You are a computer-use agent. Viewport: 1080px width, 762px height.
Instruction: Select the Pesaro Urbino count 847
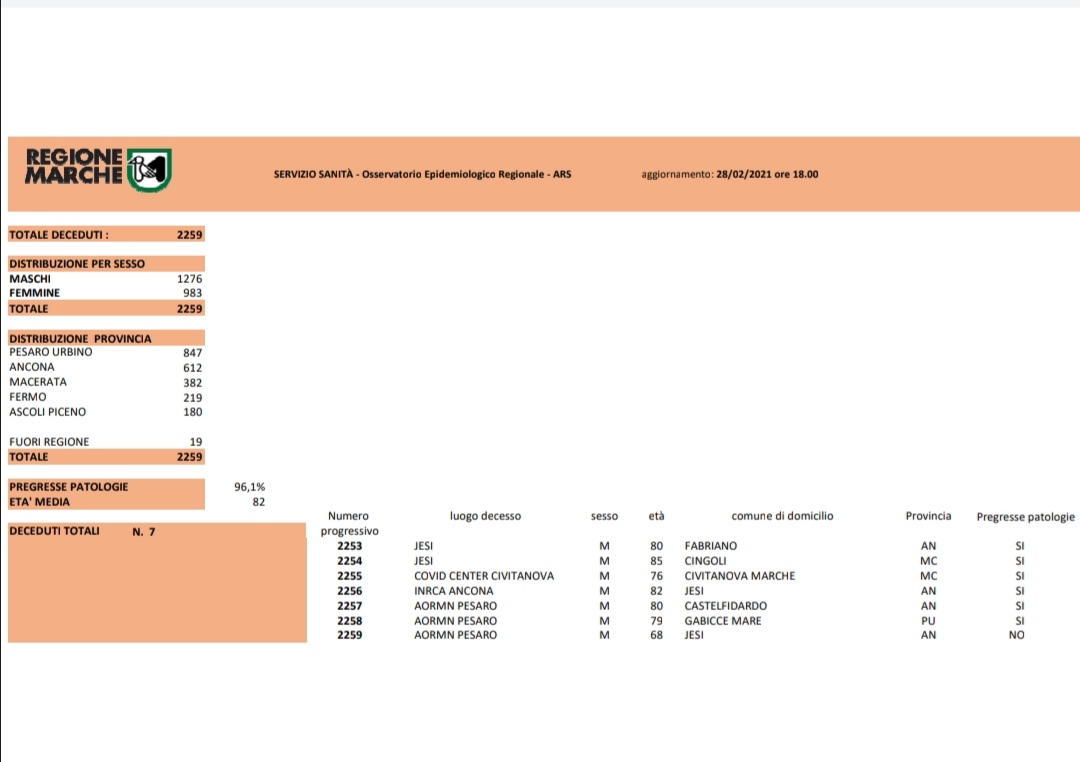coord(193,353)
